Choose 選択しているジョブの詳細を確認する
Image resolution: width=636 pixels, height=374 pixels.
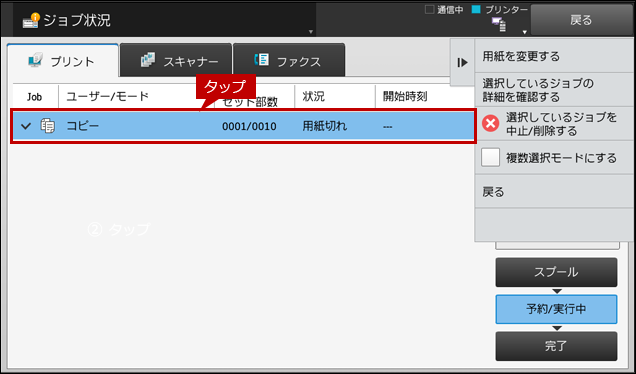(554, 90)
